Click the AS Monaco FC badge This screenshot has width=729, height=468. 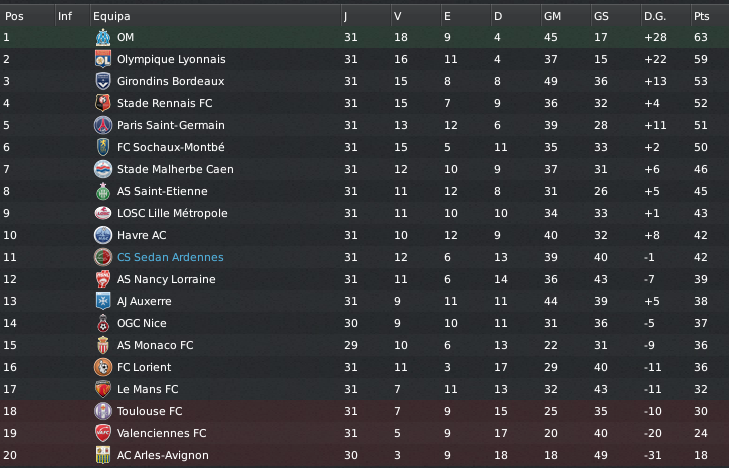click(x=101, y=345)
